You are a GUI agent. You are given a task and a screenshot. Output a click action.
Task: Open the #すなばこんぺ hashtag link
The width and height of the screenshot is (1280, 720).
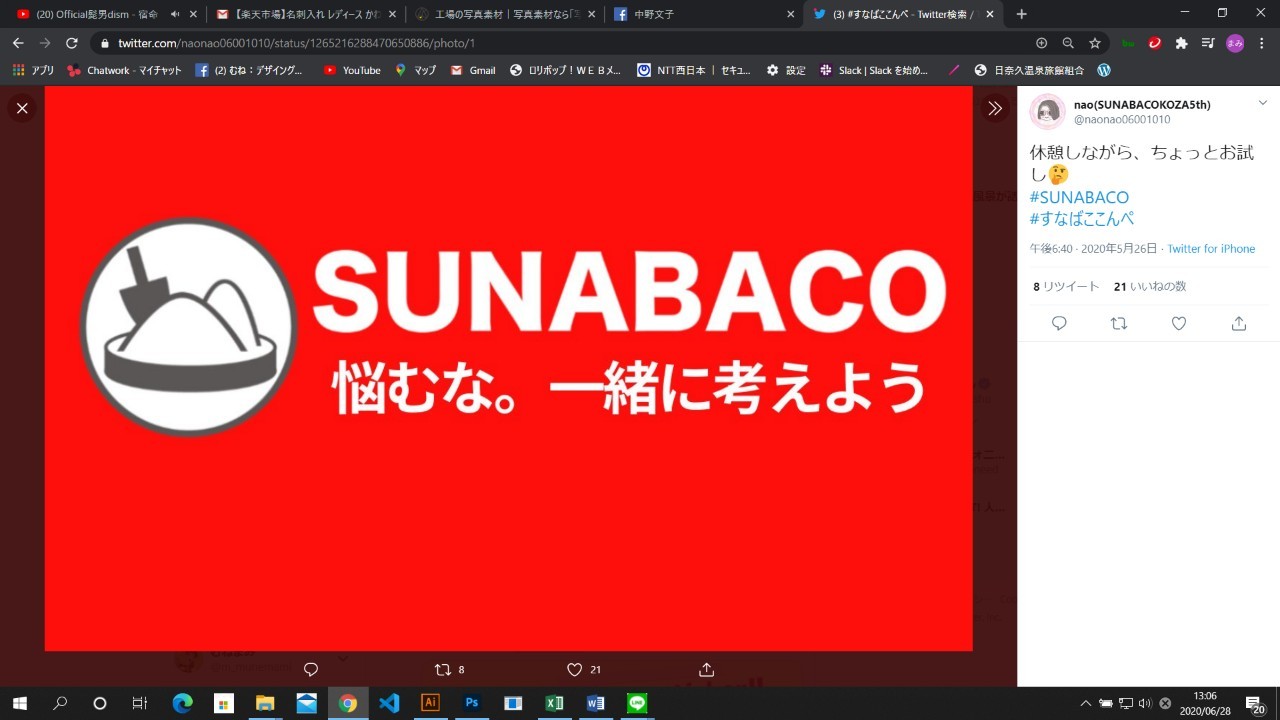(1082, 219)
